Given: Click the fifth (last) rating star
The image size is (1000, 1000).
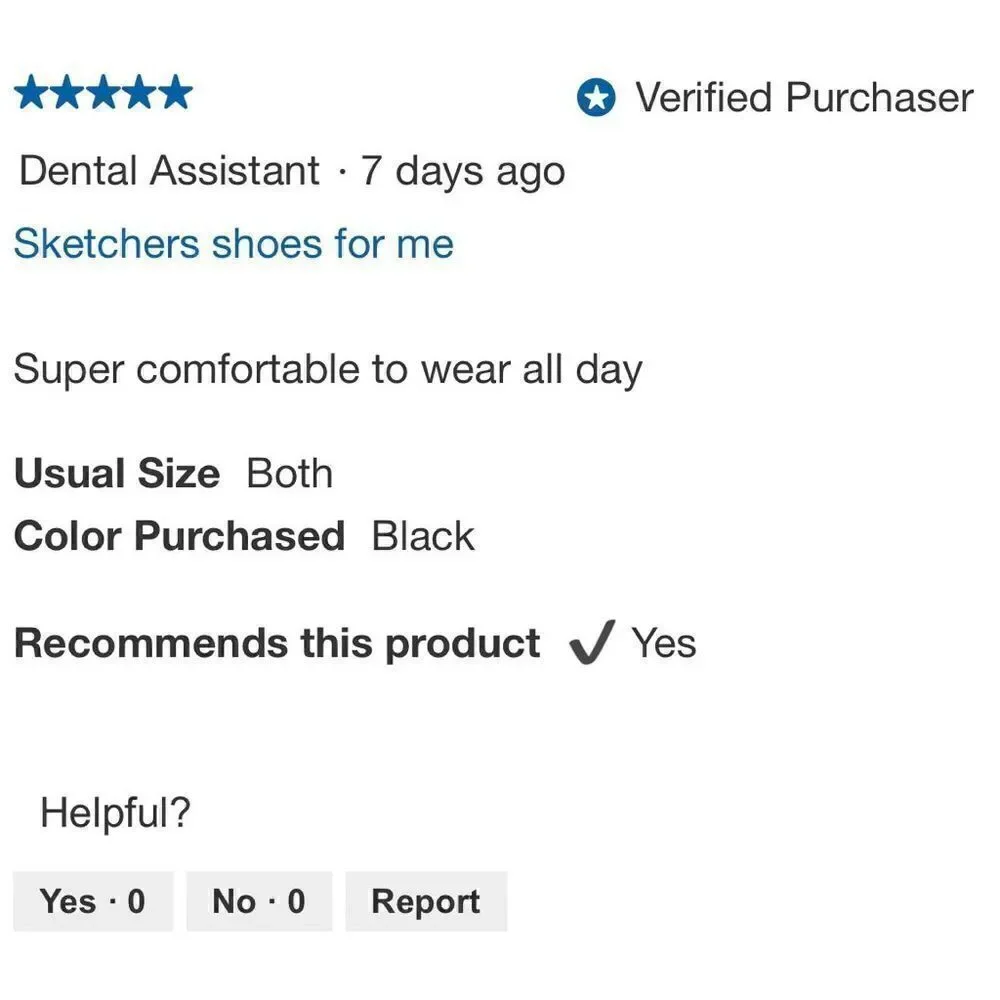Looking at the screenshot, I should [175, 92].
